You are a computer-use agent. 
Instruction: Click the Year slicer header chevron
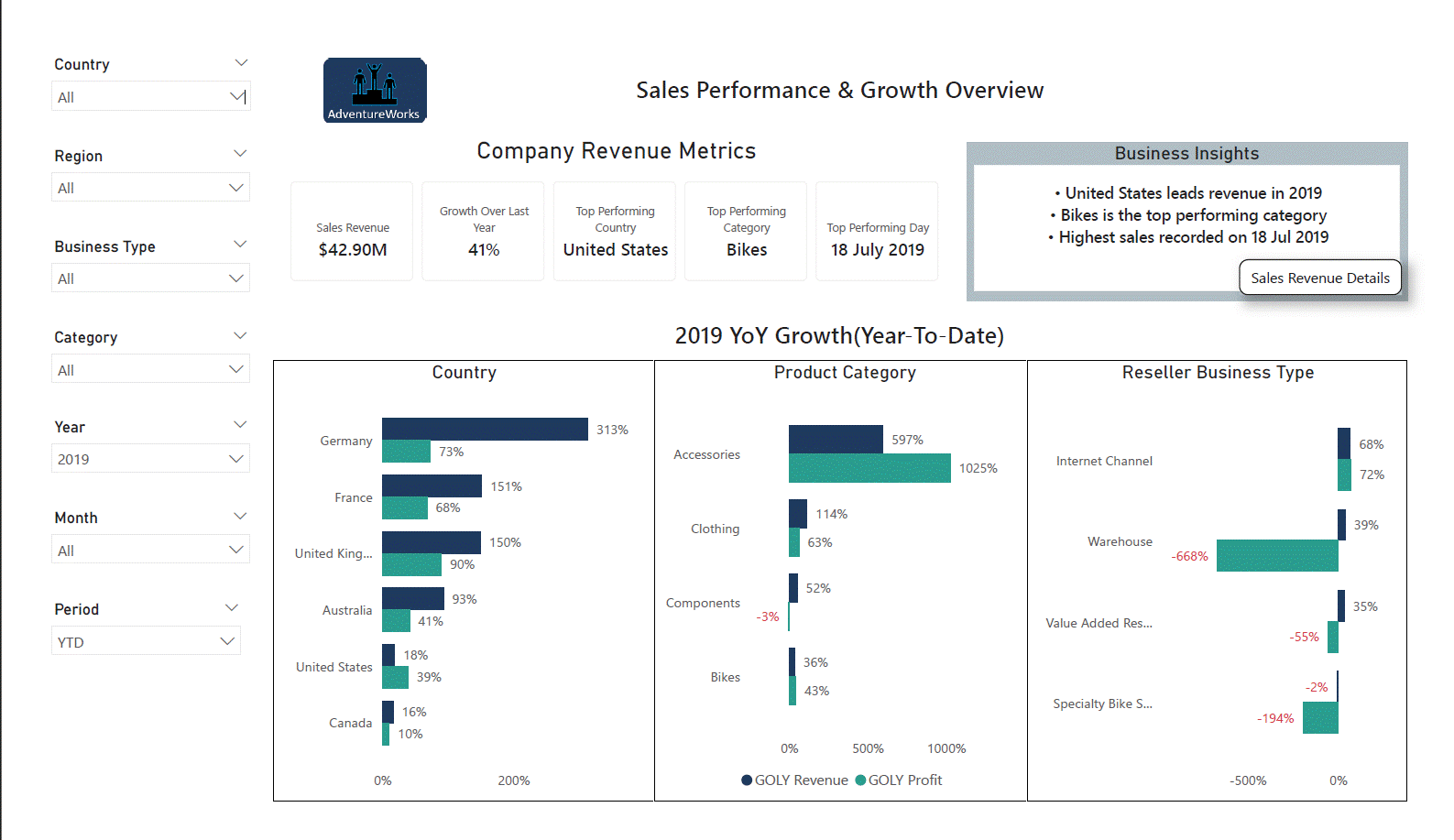[x=240, y=425]
